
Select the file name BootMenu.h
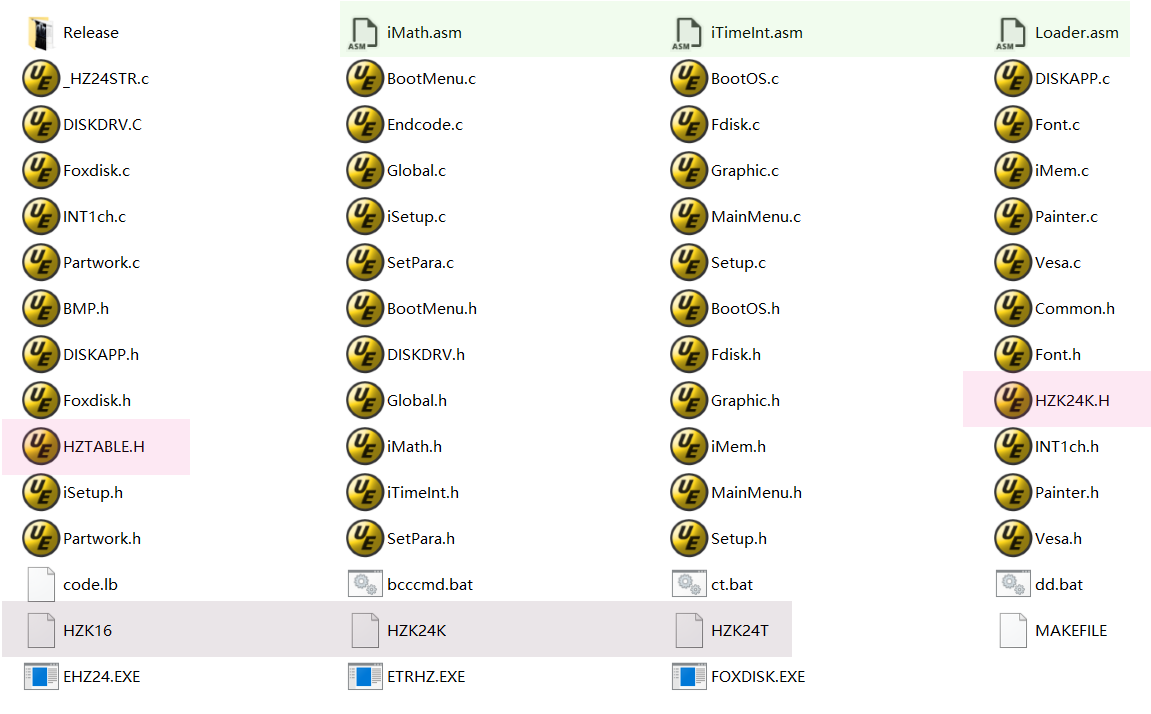point(432,309)
